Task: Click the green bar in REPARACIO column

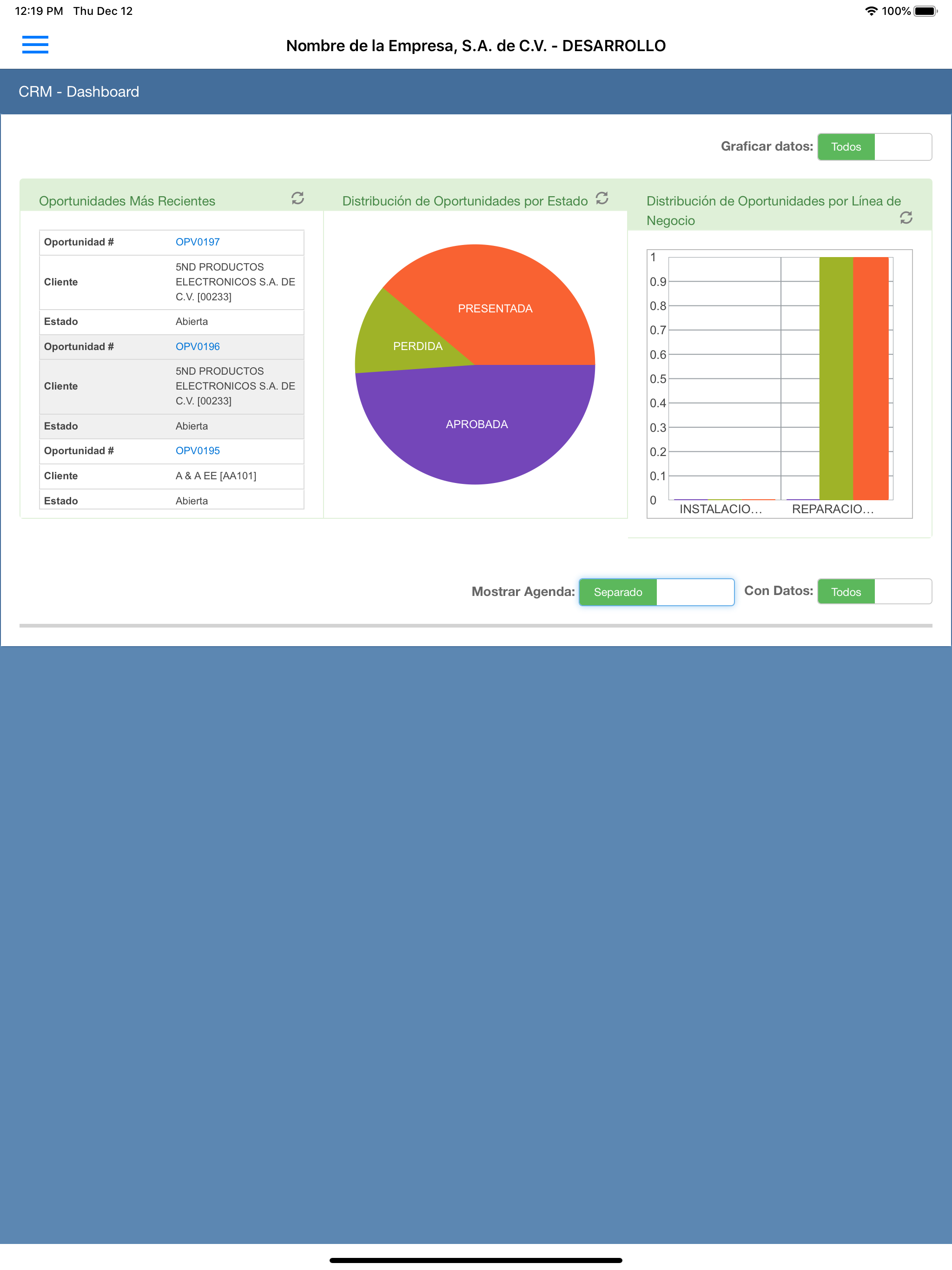Action: 836,378
